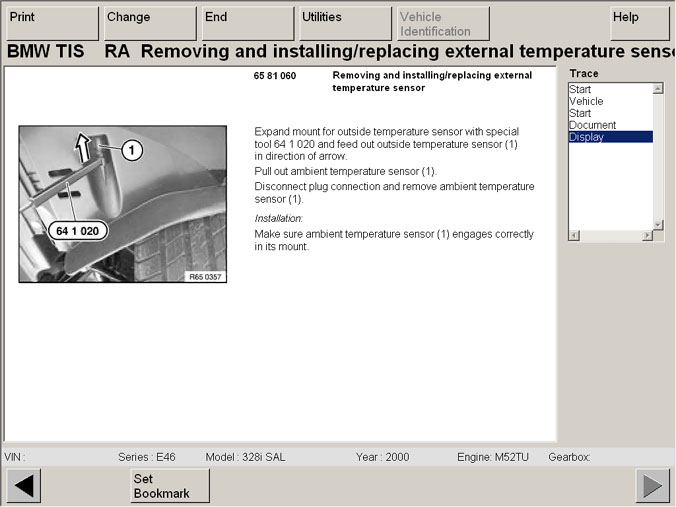Open the Utilities menu
Image resolution: width=676 pixels, height=507 pixels.
345,23
